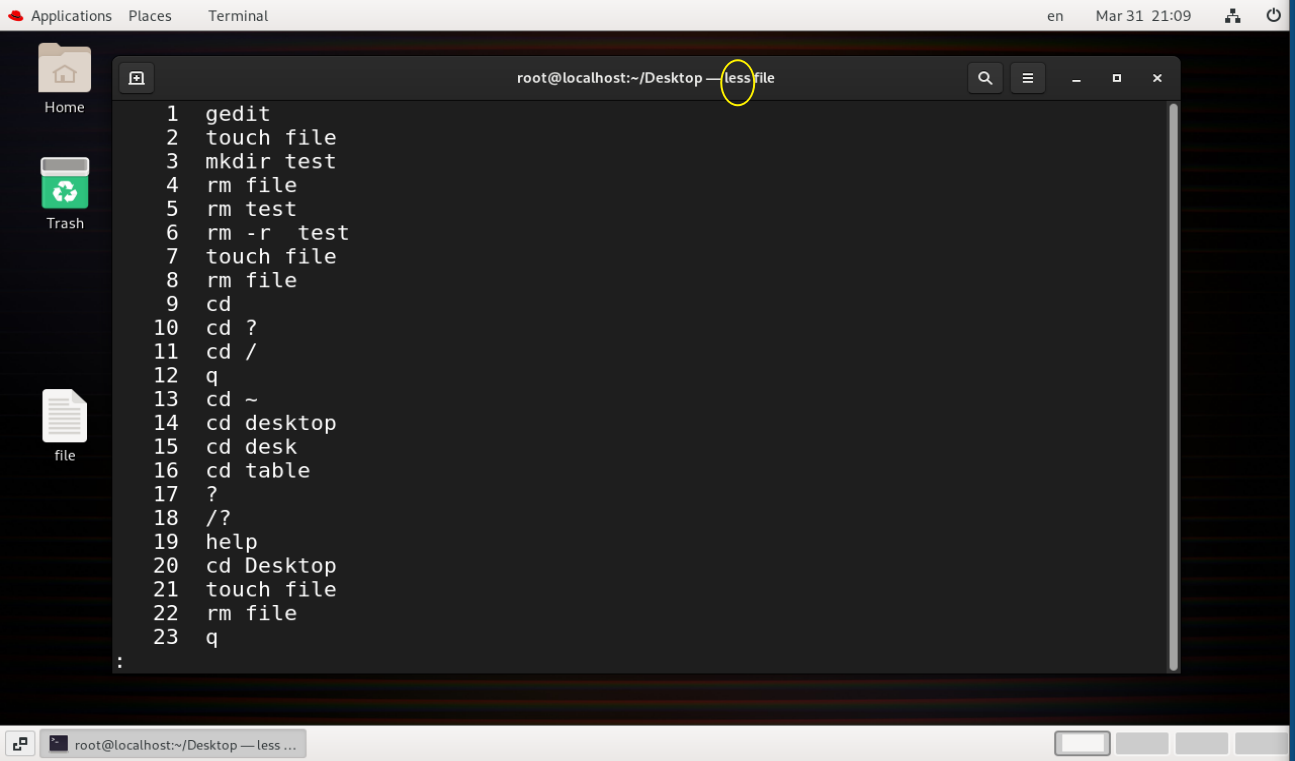Maximize the terminal window
1295x761 pixels.
(1117, 78)
